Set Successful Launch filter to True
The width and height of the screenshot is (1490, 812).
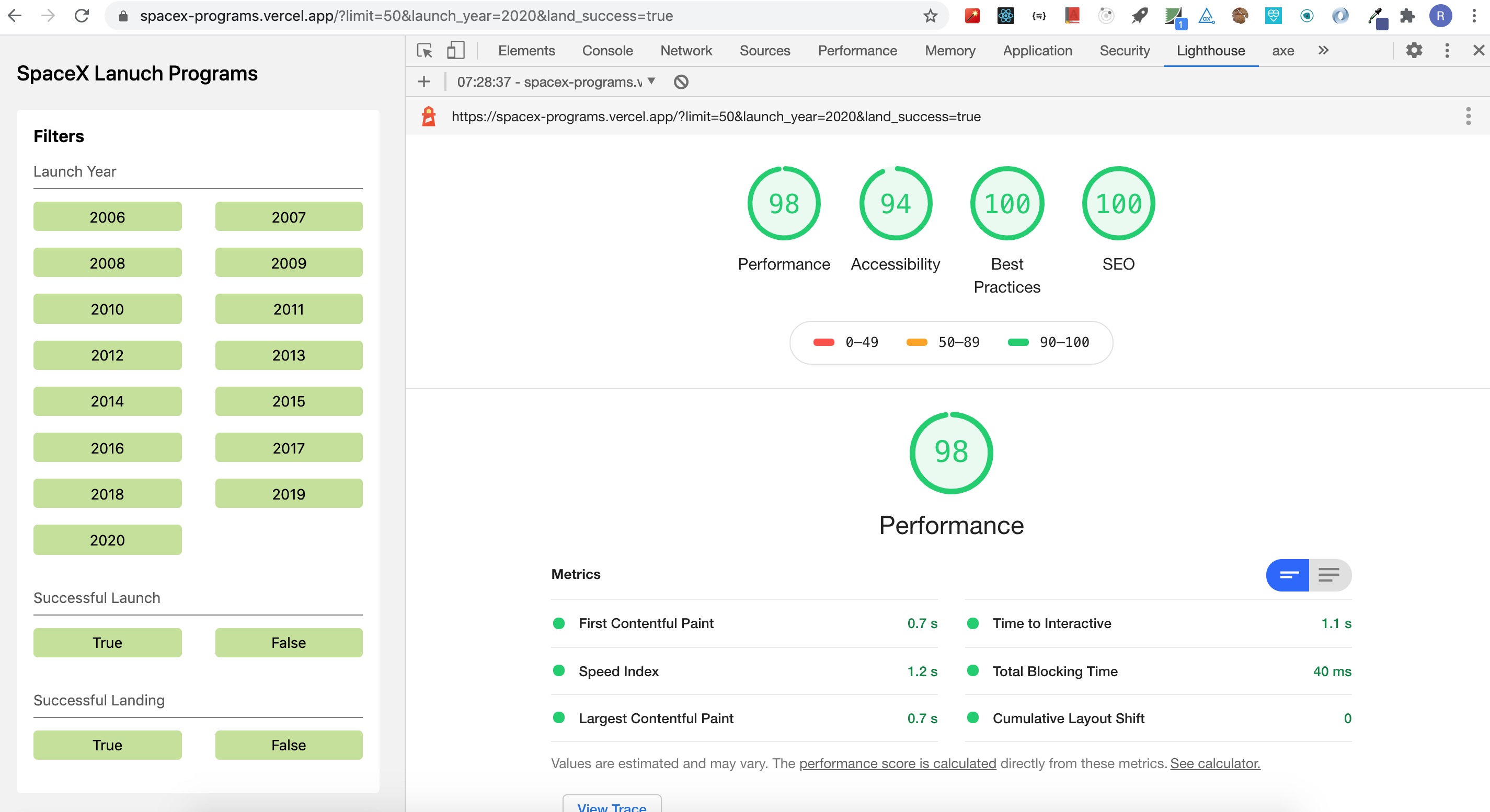point(108,642)
